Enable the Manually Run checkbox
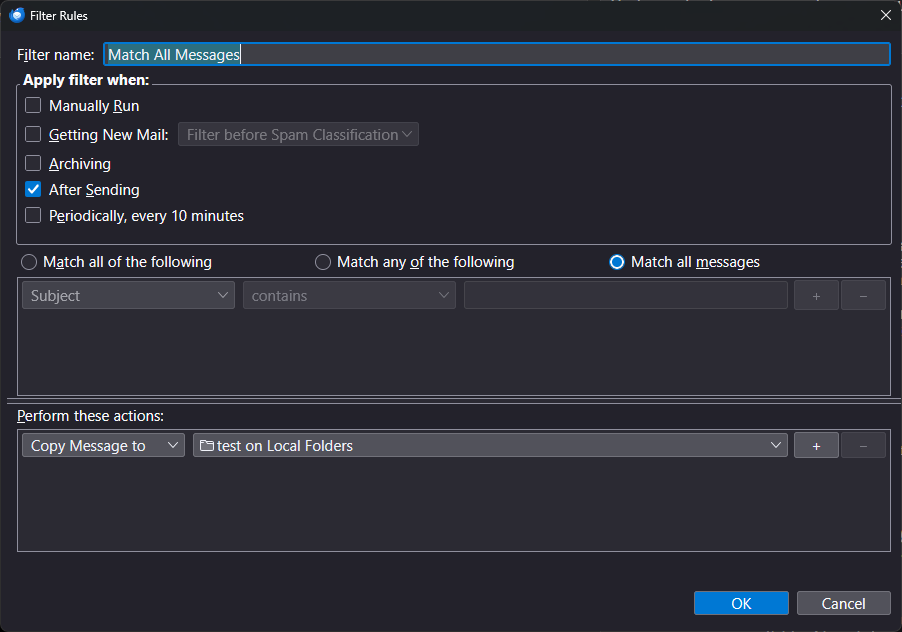902x632 pixels. coord(33,106)
